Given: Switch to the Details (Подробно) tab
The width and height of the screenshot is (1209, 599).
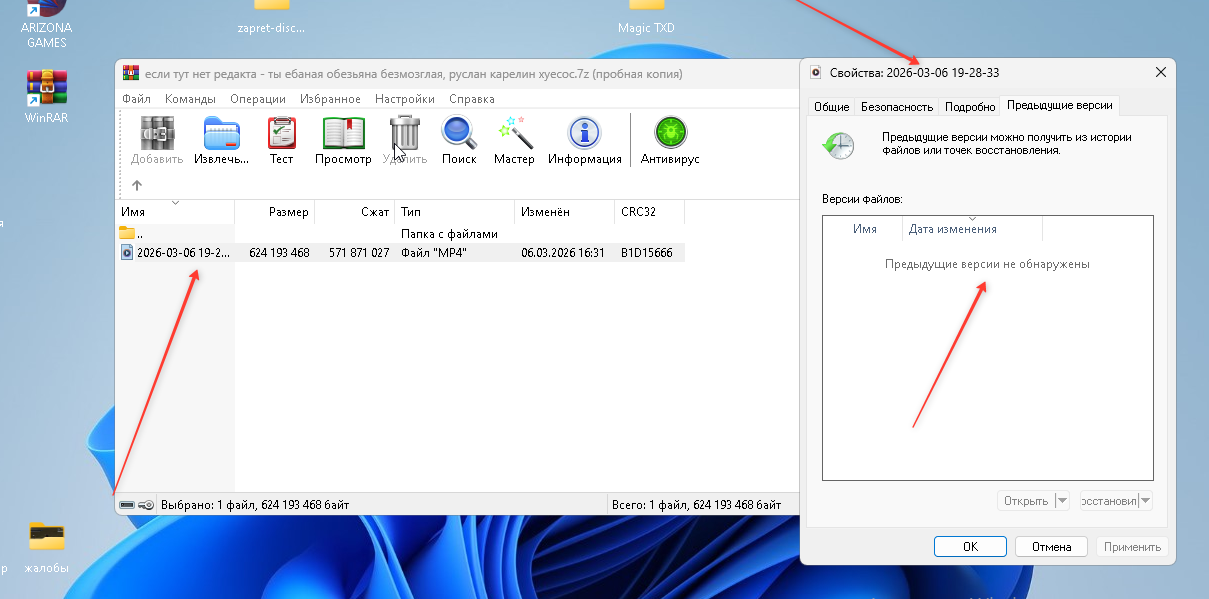Looking at the screenshot, I should (970, 107).
